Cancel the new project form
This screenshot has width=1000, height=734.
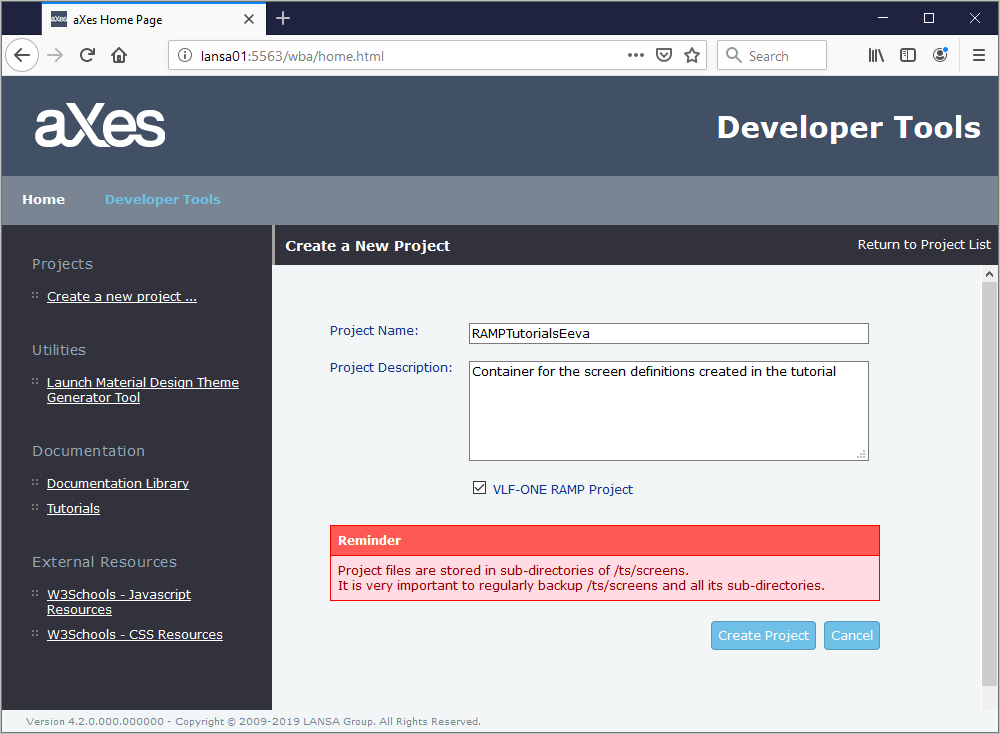tap(851, 635)
